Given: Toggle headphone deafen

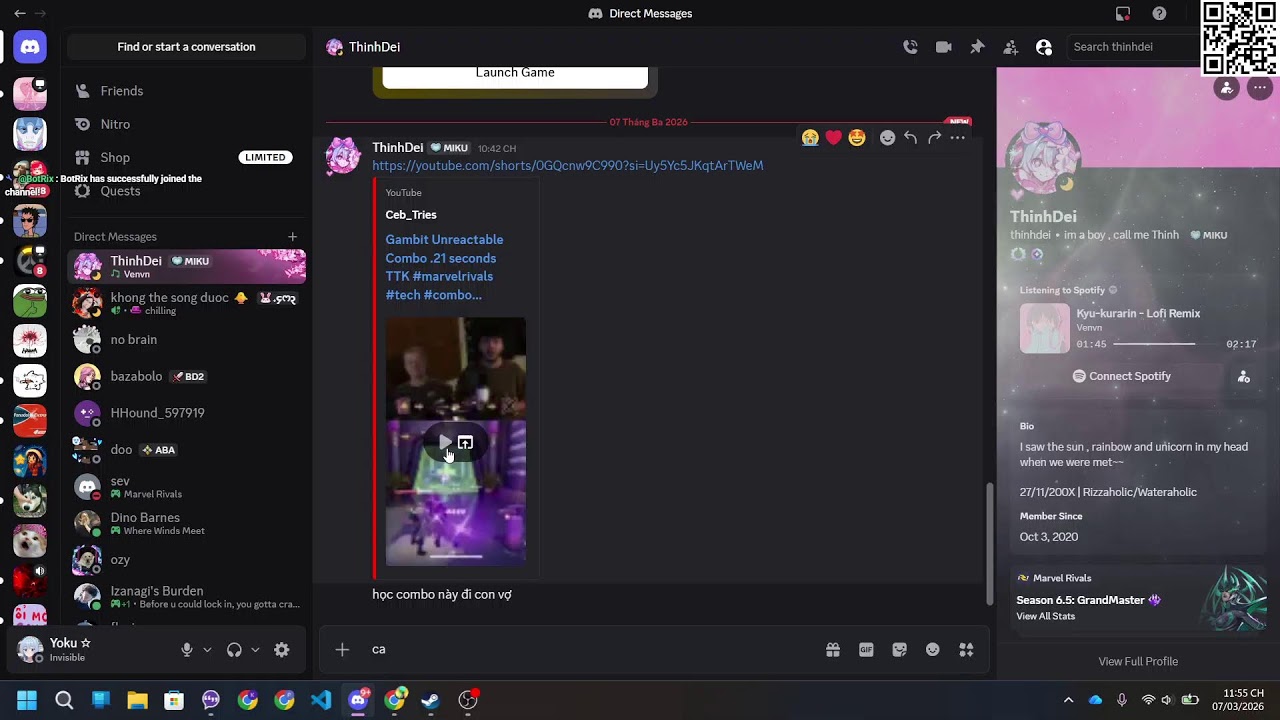Looking at the screenshot, I should (234, 650).
